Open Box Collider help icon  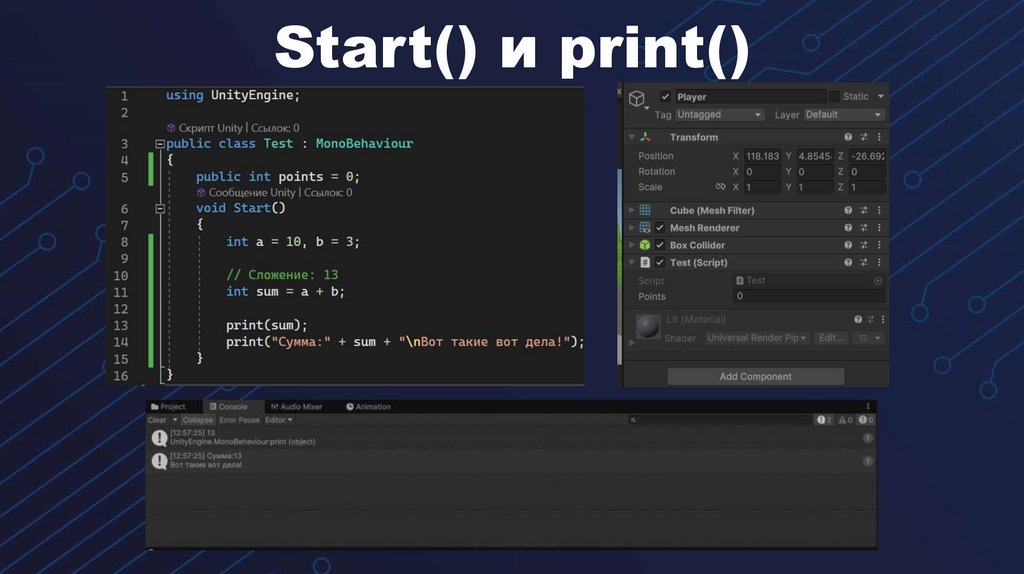point(848,245)
